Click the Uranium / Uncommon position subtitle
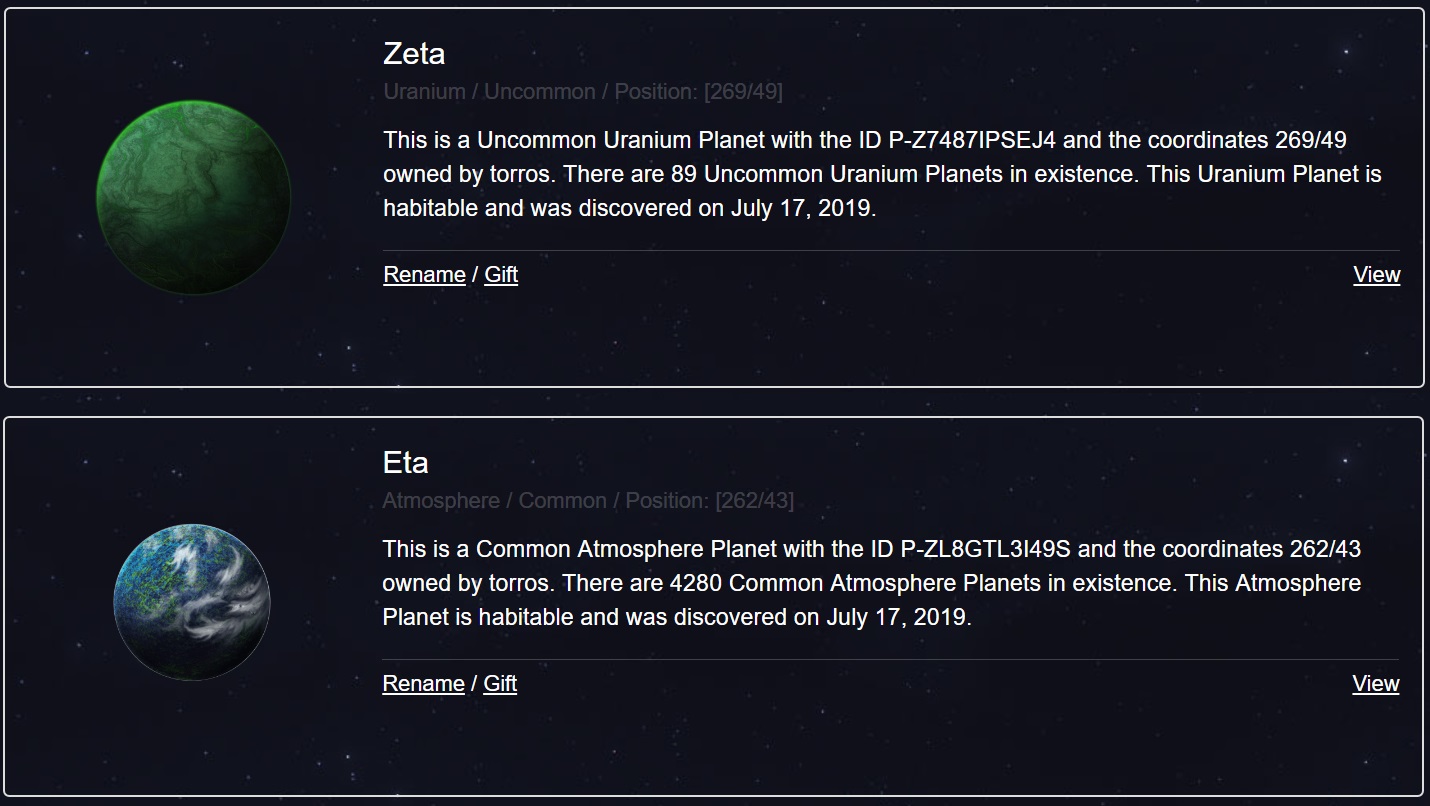This screenshot has width=1430, height=806. click(582, 92)
